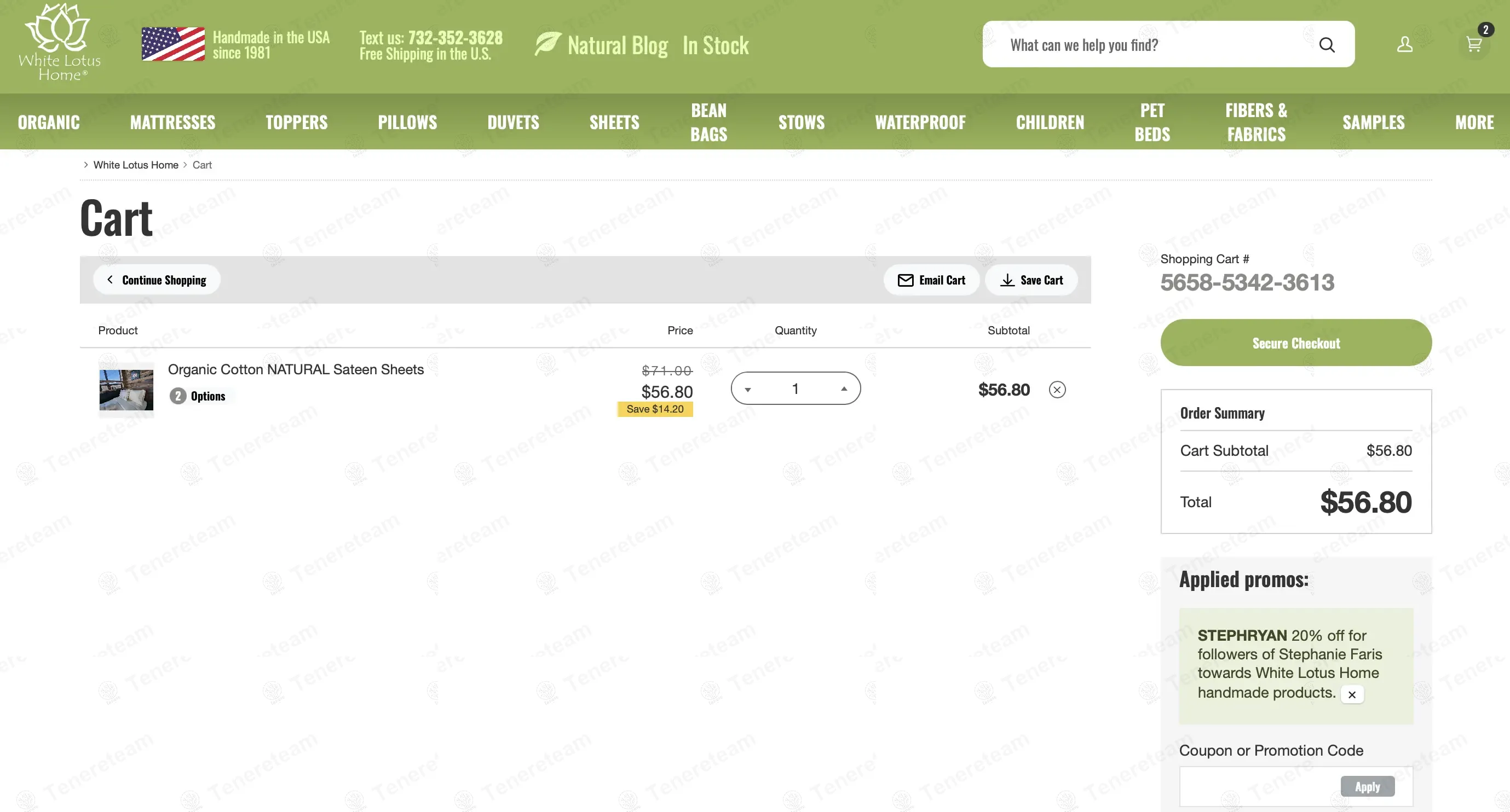Click the quantity value field
The image size is (1510, 812).
click(796, 388)
